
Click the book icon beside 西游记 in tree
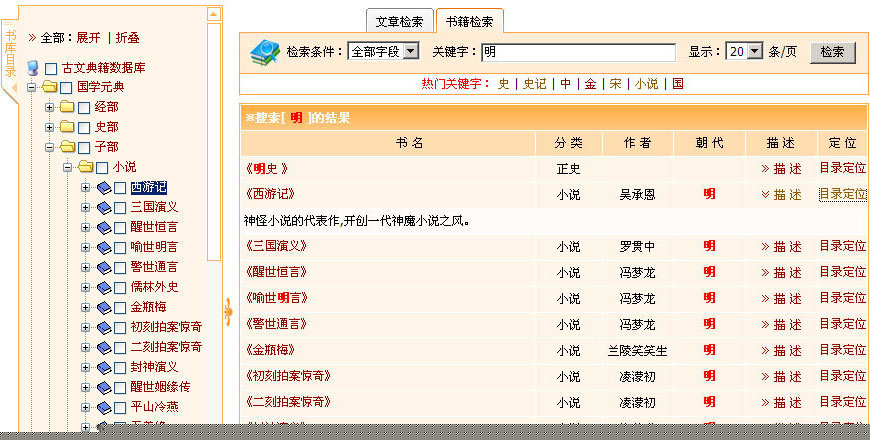point(104,188)
